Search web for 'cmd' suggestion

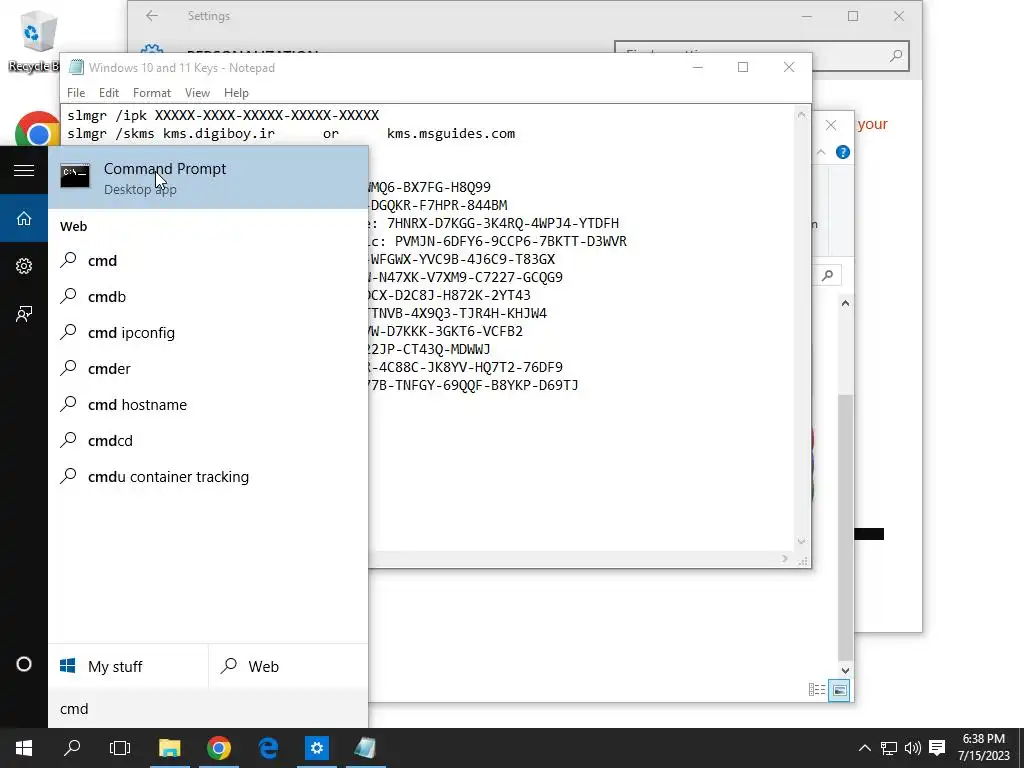pyautogui.click(x=208, y=261)
